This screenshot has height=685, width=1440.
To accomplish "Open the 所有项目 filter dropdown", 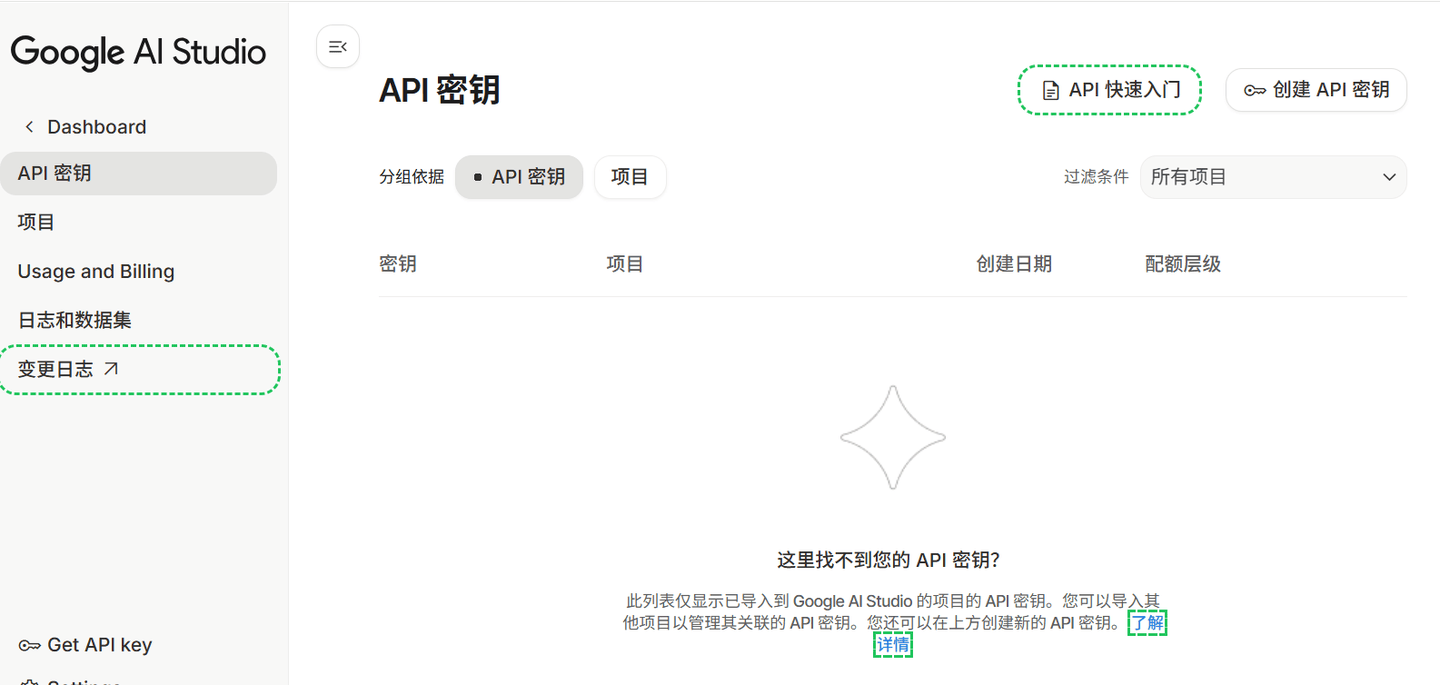I will click(1272, 177).
